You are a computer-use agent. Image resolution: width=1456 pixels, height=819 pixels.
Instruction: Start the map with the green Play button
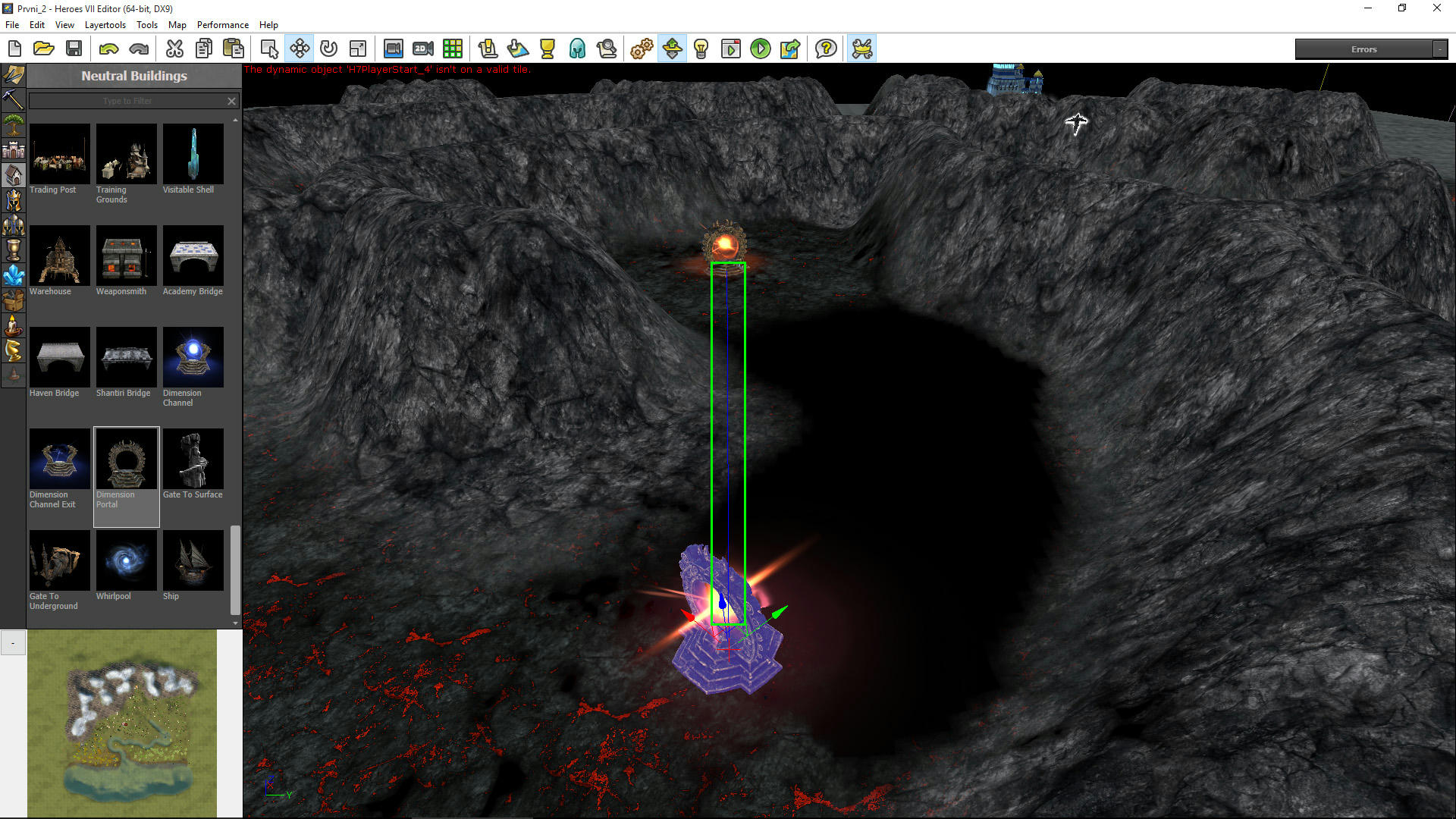(x=761, y=49)
